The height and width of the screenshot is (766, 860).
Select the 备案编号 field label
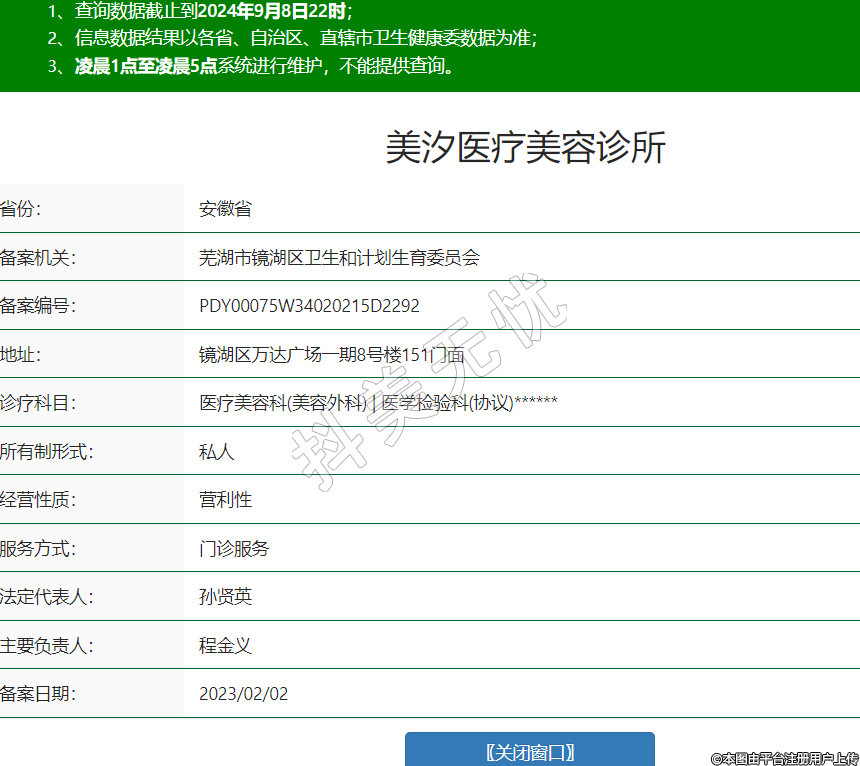click(x=38, y=306)
